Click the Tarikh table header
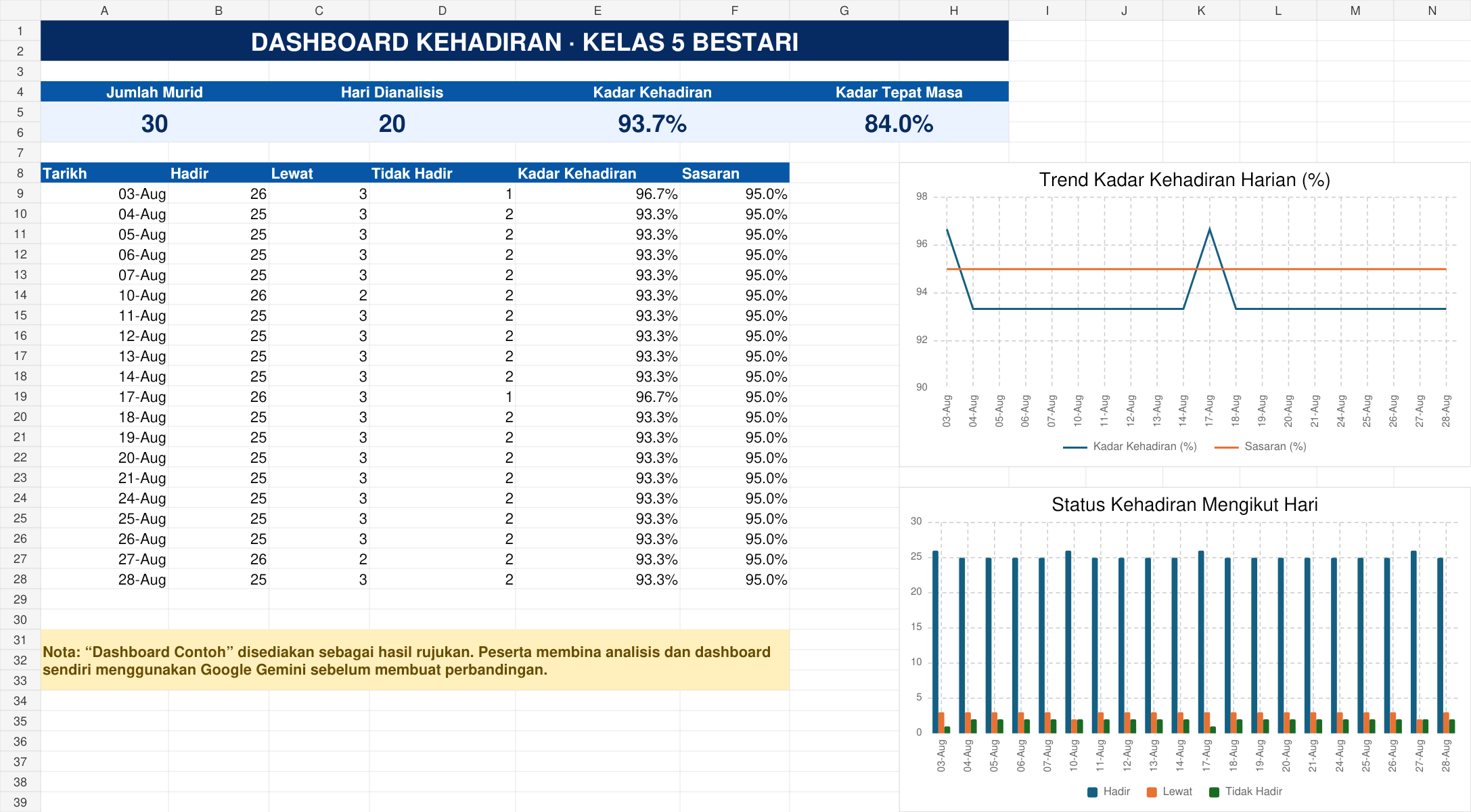Image resolution: width=1471 pixels, height=812 pixels. [104, 173]
